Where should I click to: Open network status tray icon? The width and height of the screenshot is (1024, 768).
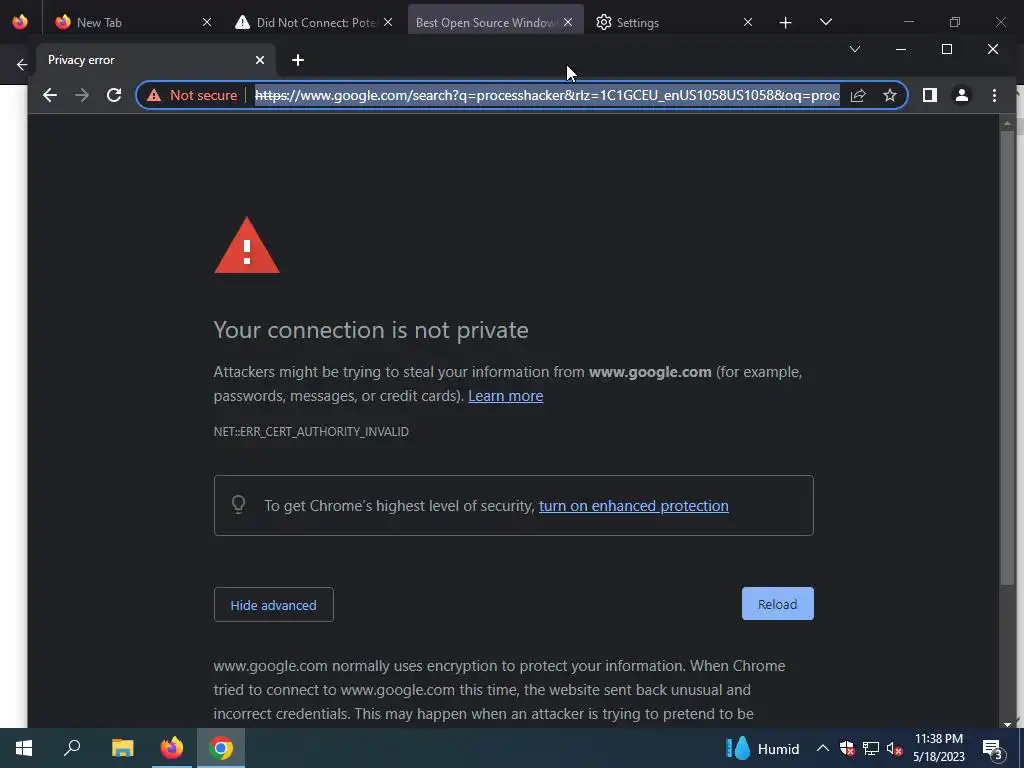871,748
